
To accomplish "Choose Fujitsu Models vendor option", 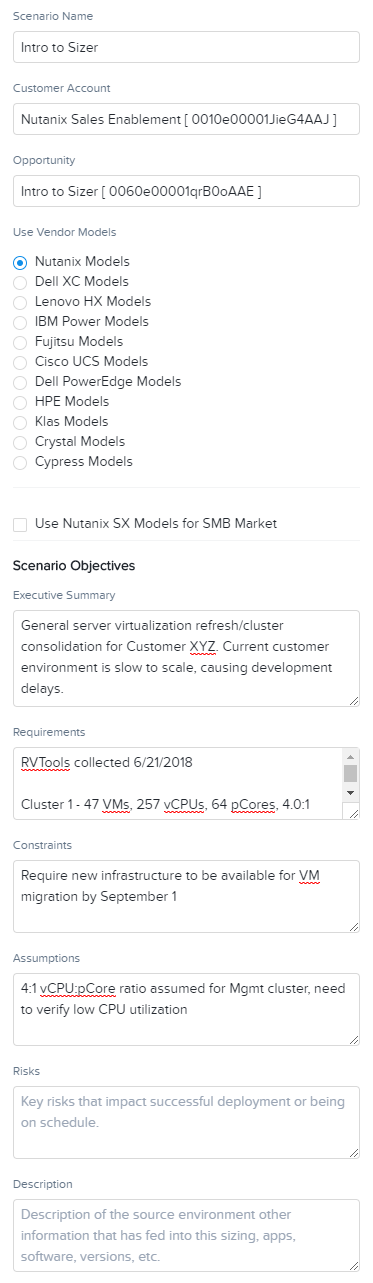I will coord(20,342).
